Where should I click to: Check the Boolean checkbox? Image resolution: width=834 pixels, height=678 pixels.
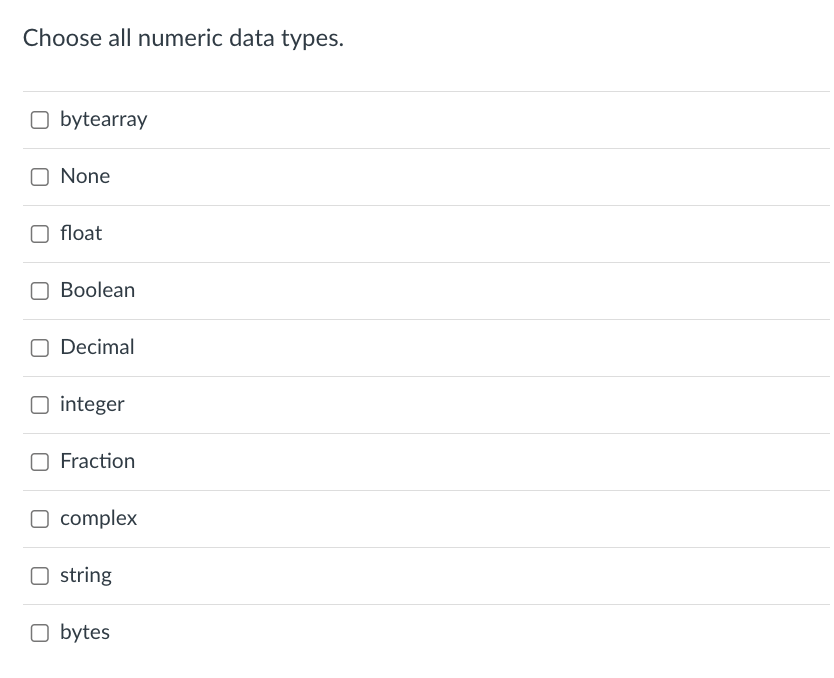click(x=40, y=290)
